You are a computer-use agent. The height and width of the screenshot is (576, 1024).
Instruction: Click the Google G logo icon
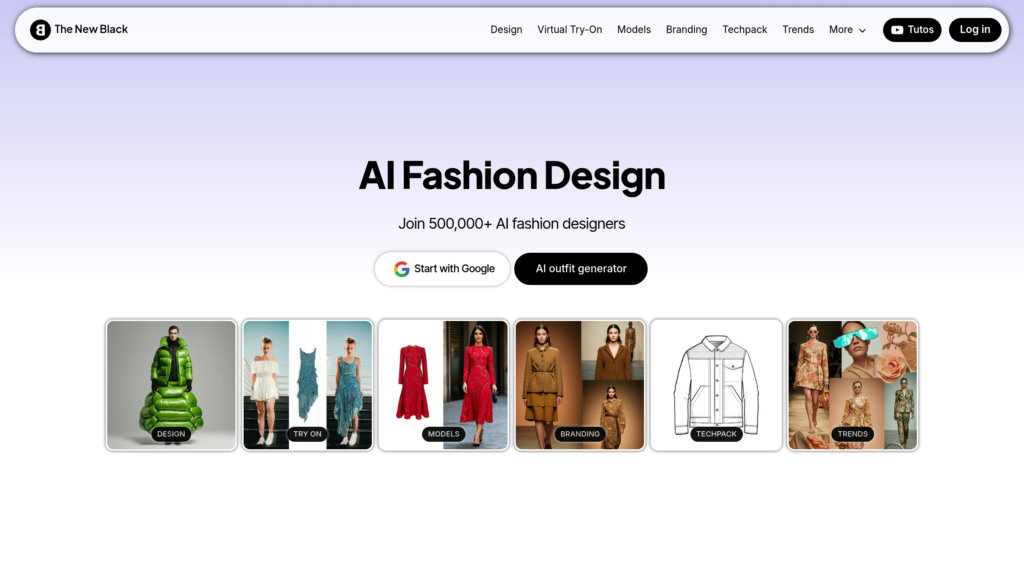click(x=401, y=269)
